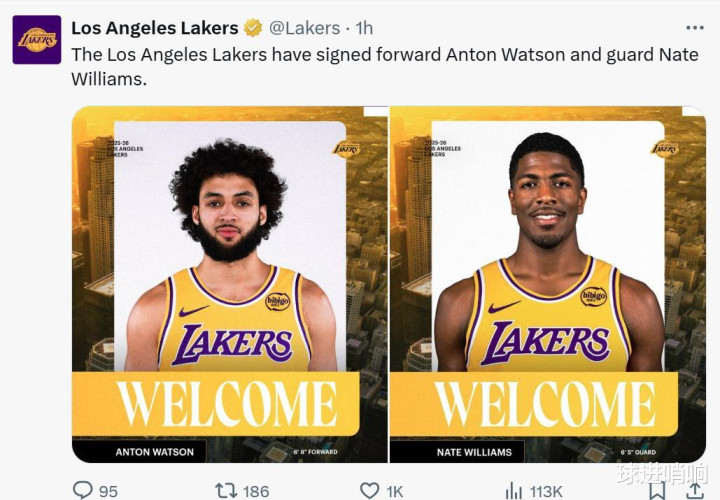Viewport: 720px width, 500px height.
Task: Bookmark this Lakers tweet
Action: [656, 491]
